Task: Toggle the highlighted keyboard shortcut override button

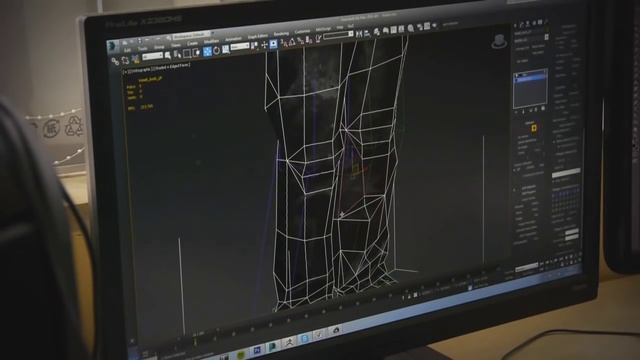Action: coord(273,44)
